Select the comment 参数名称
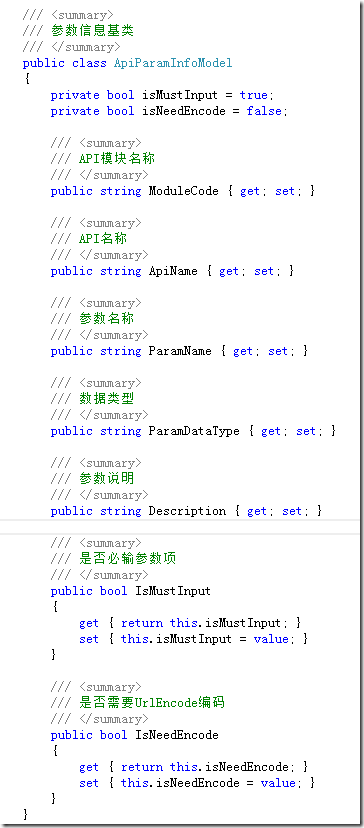The width and height of the screenshot is (364, 828). [106, 318]
